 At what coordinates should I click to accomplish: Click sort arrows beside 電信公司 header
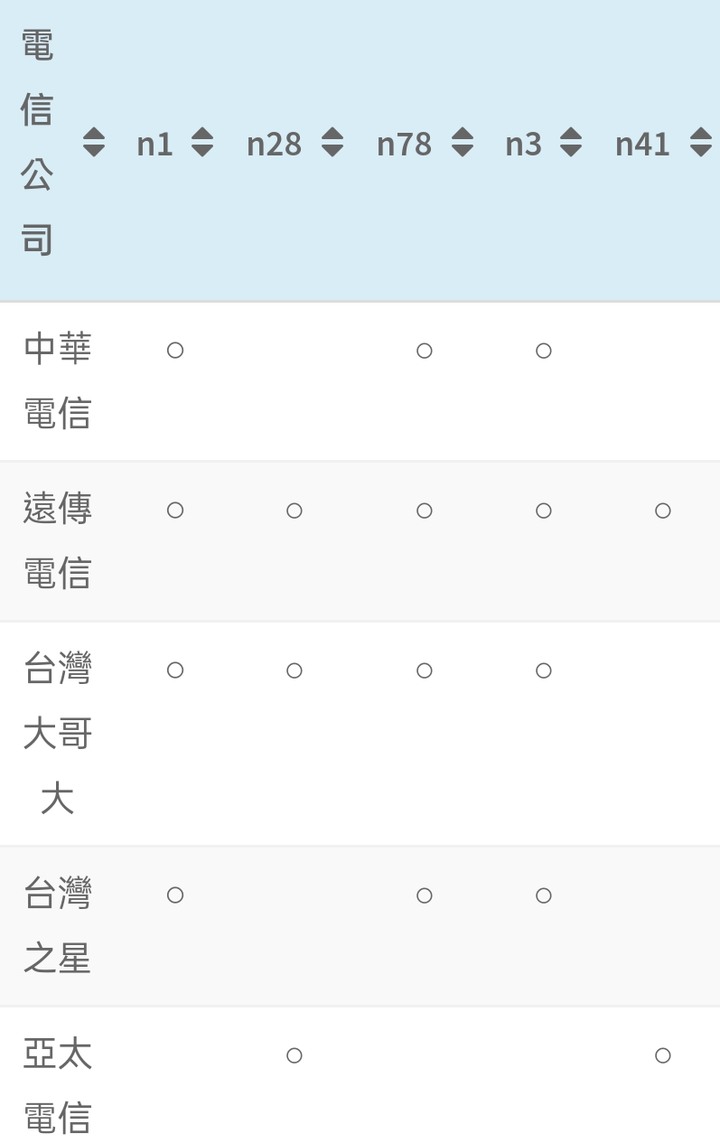[x=93, y=143]
